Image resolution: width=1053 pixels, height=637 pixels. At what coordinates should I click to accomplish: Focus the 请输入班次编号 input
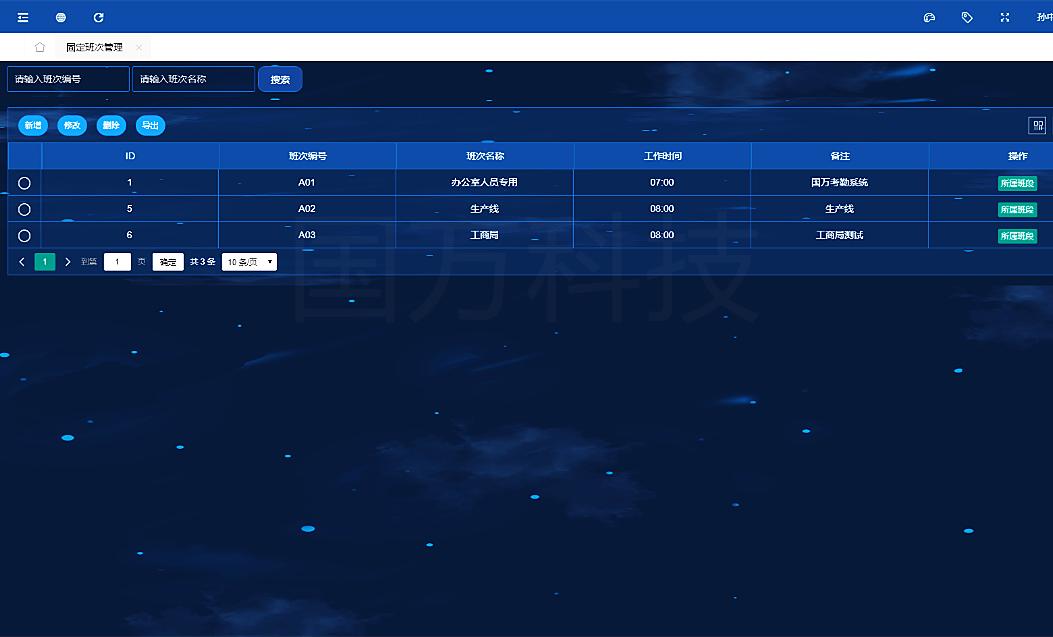[68, 79]
